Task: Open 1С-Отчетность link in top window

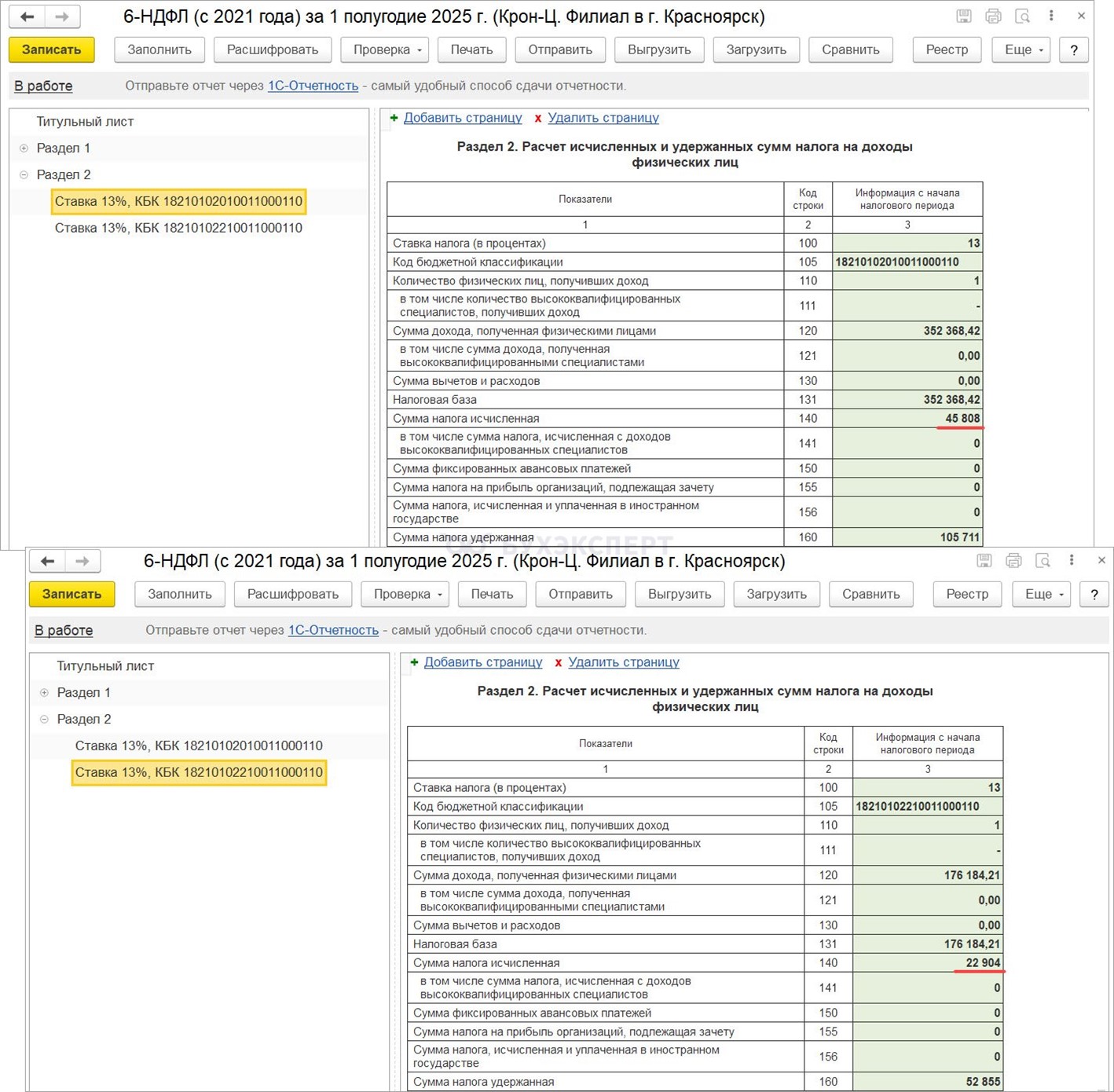Action: pyautogui.click(x=313, y=86)
